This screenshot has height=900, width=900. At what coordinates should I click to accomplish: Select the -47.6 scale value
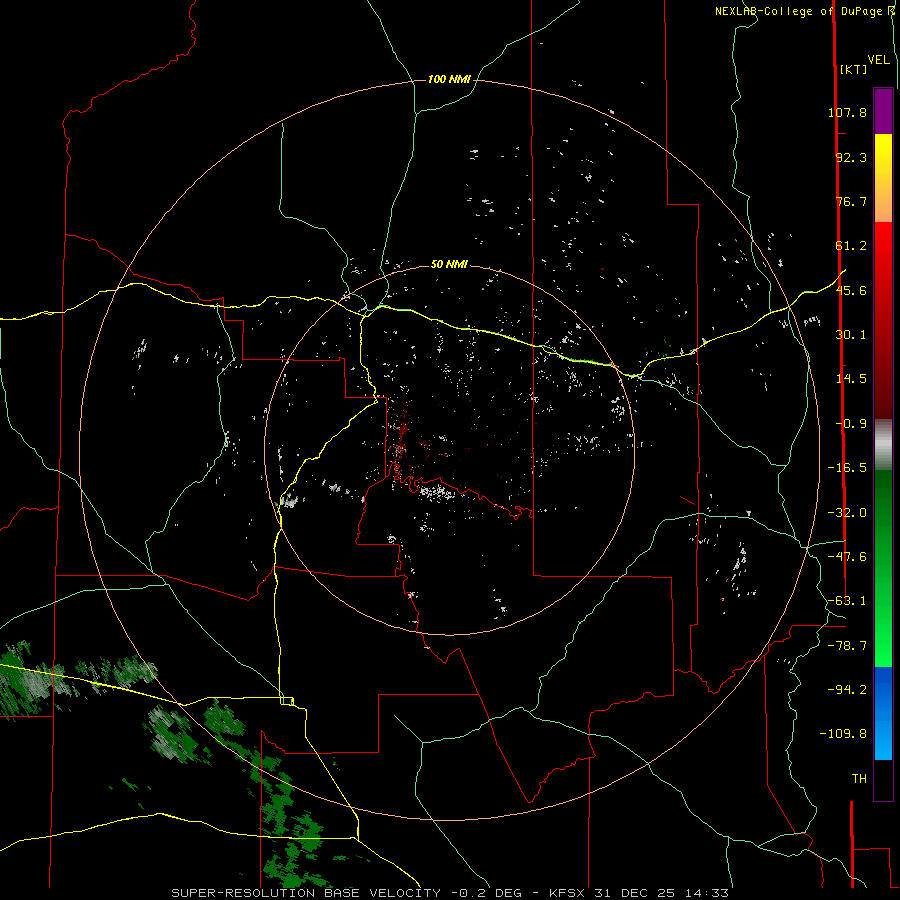(847, 557)
